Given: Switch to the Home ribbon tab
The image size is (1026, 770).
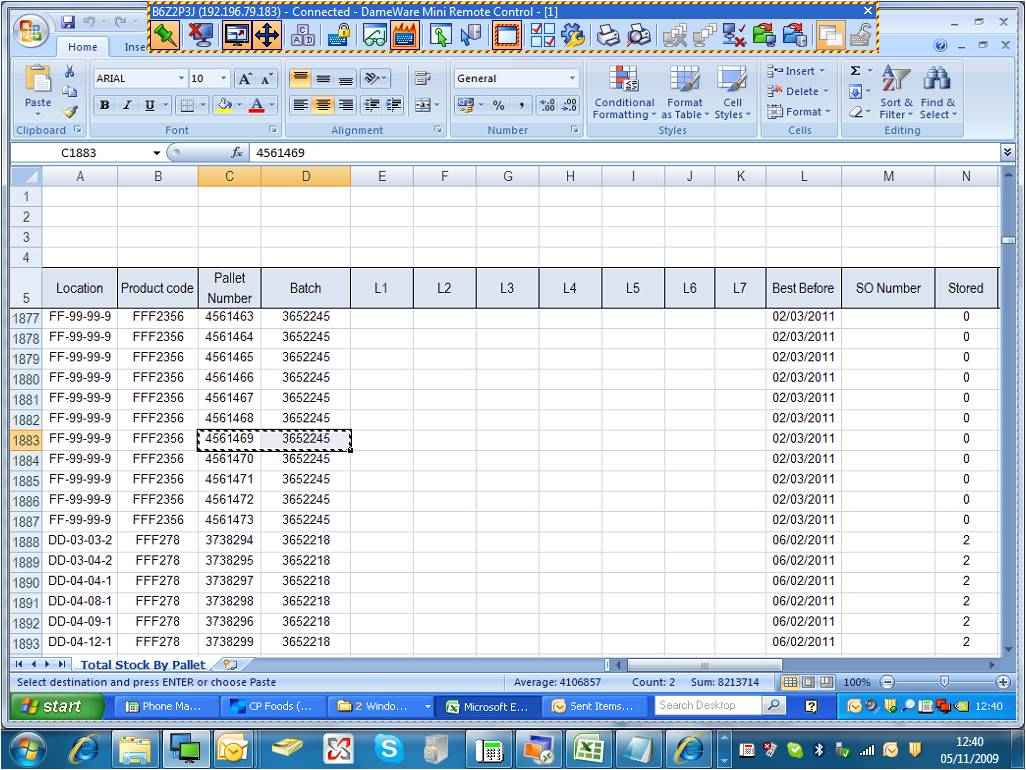Looking at the screenshot, I should tap(82, 46).
